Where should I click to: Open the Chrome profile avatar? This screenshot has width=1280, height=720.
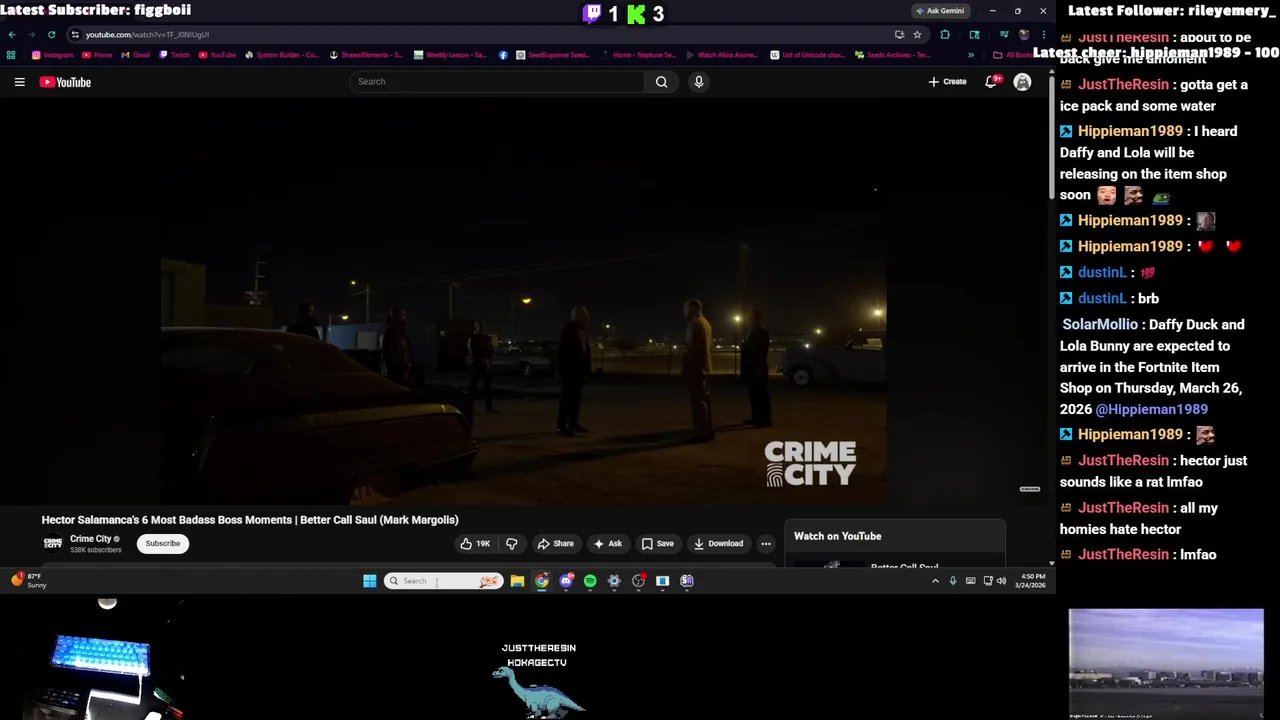click(1023, 35)
